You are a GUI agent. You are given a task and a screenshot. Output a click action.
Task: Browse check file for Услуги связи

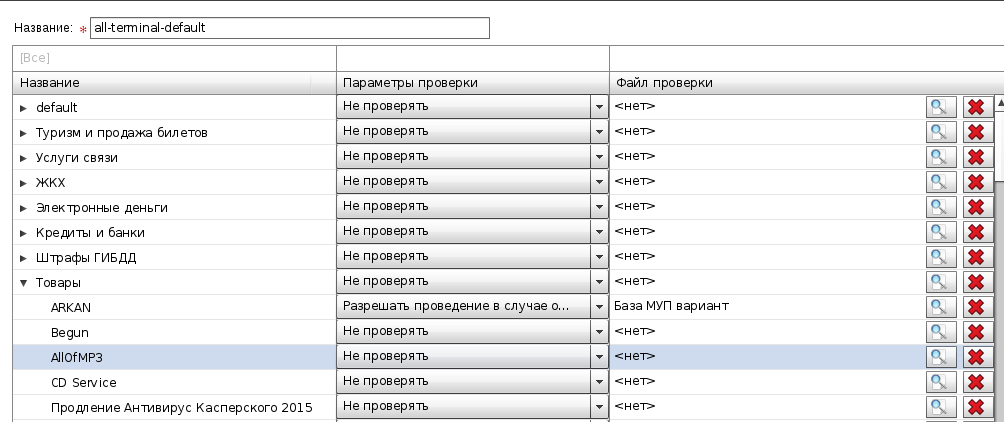click(x=941, y=157)
